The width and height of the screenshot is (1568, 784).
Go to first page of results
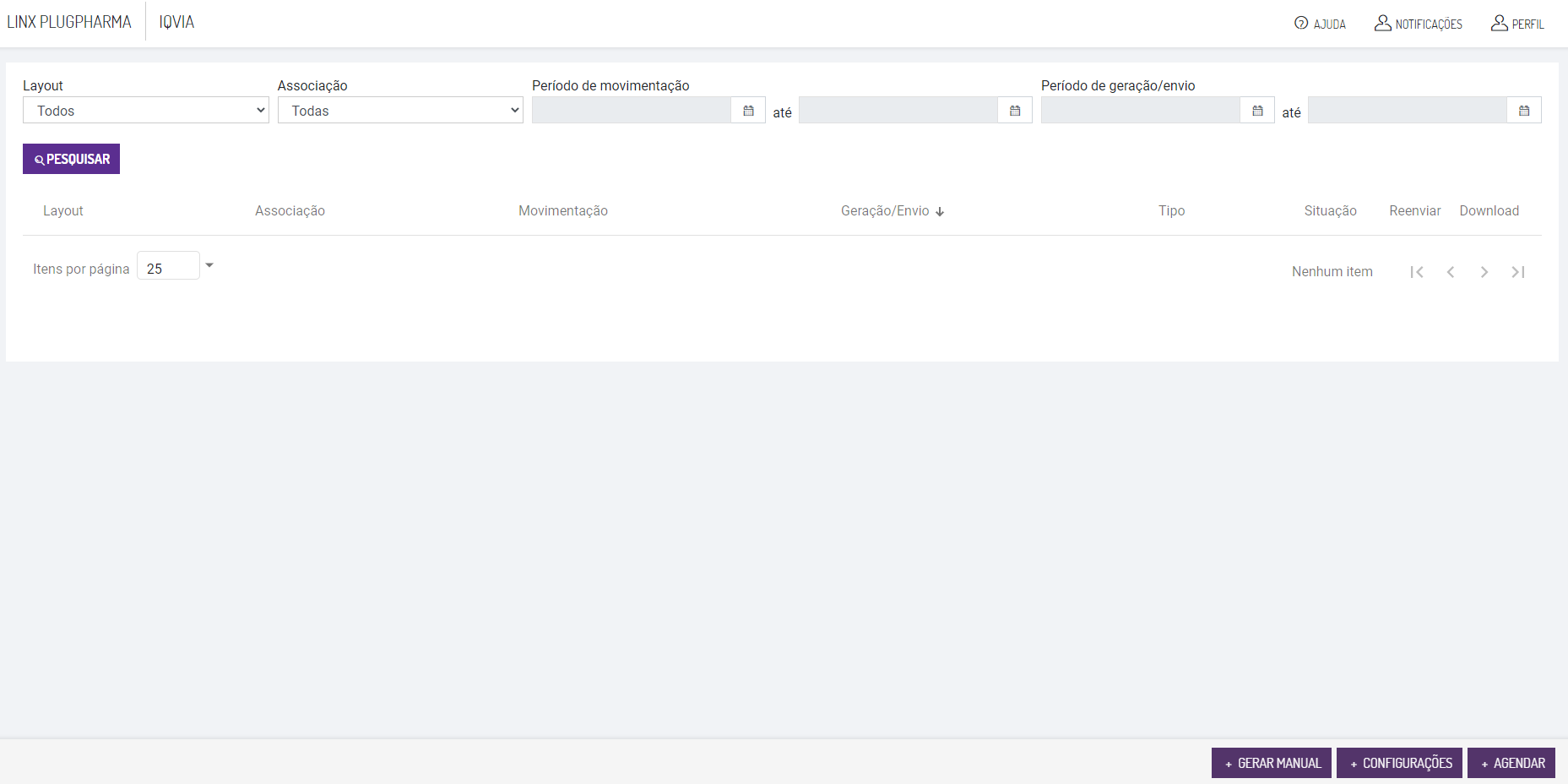[1417, 272]
